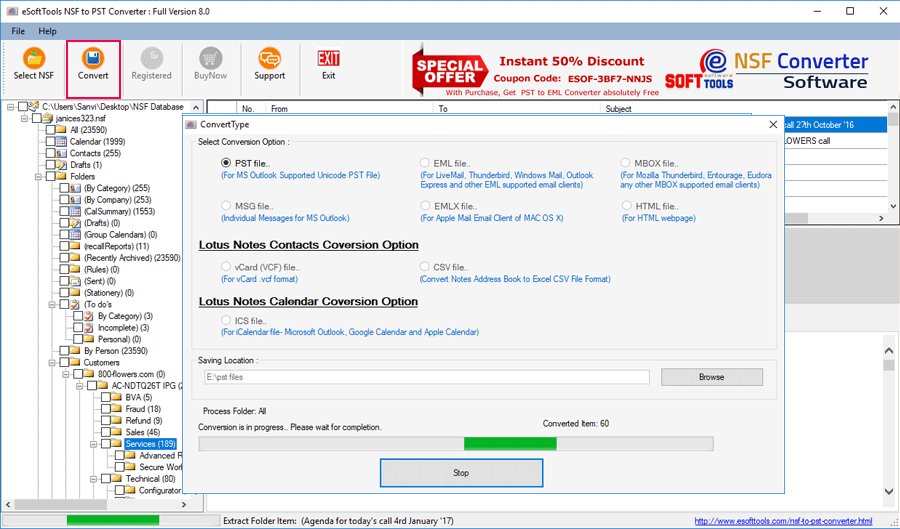Click the No. column header

click(x=252, y=108)
